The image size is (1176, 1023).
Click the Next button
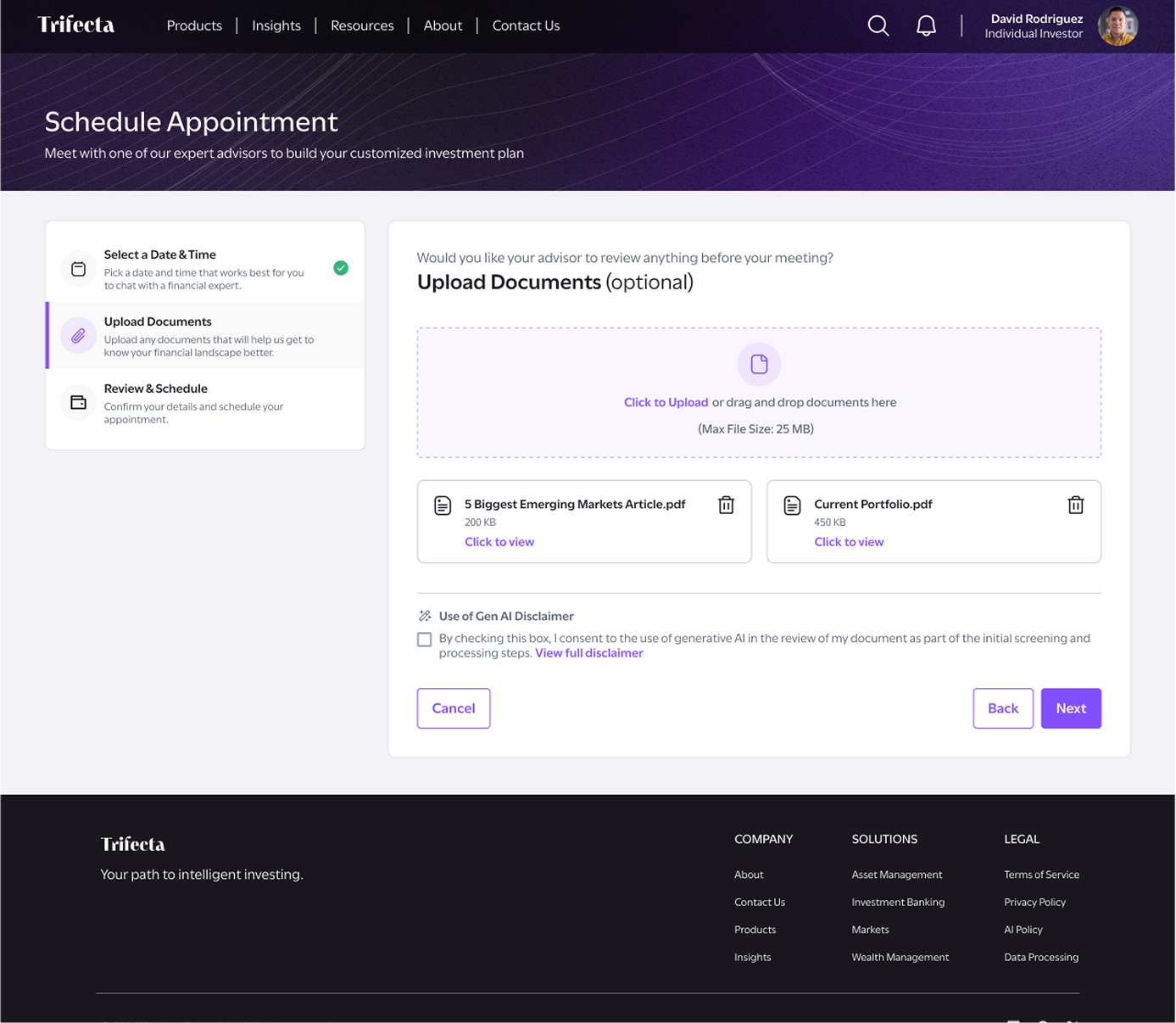tap(1071, 708)
